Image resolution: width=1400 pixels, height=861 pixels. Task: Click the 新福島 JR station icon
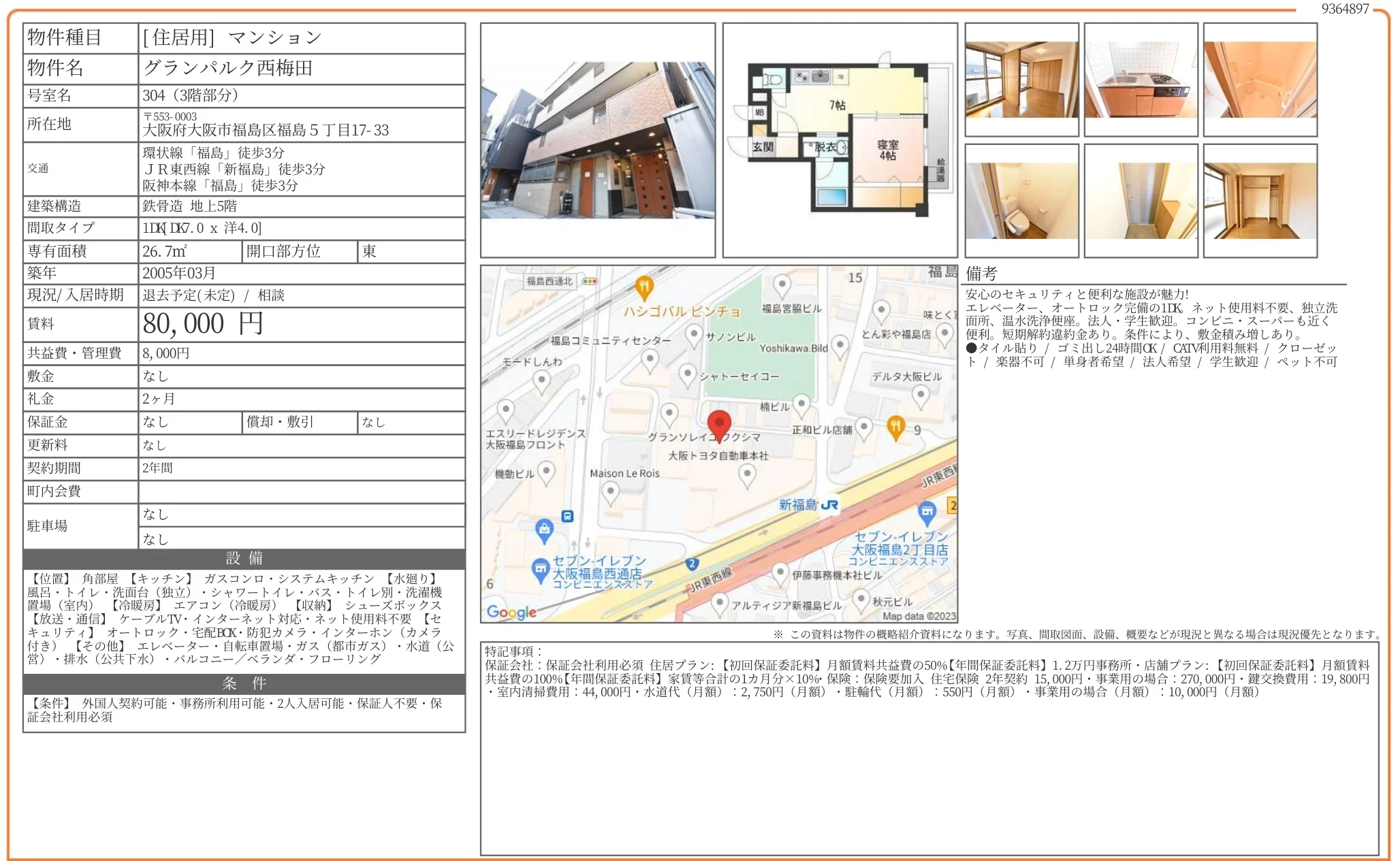coord(829,505)
